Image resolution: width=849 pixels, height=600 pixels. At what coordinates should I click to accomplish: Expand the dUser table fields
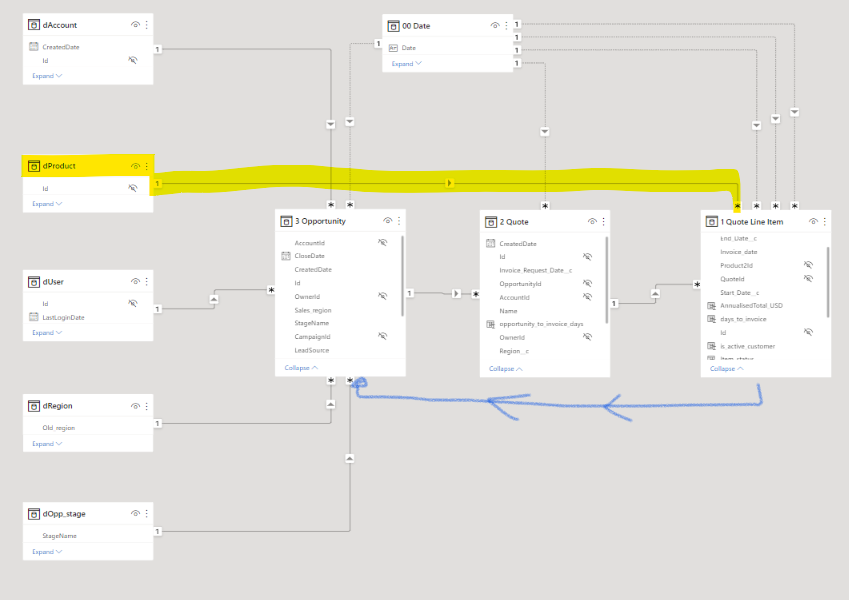click(x=47, y=333)
